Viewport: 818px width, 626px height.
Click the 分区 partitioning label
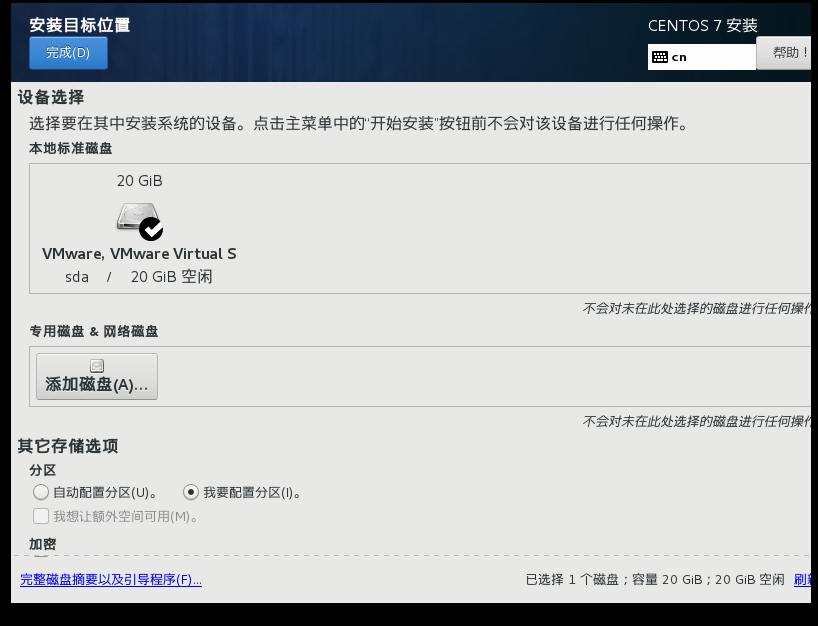point(43,470)
